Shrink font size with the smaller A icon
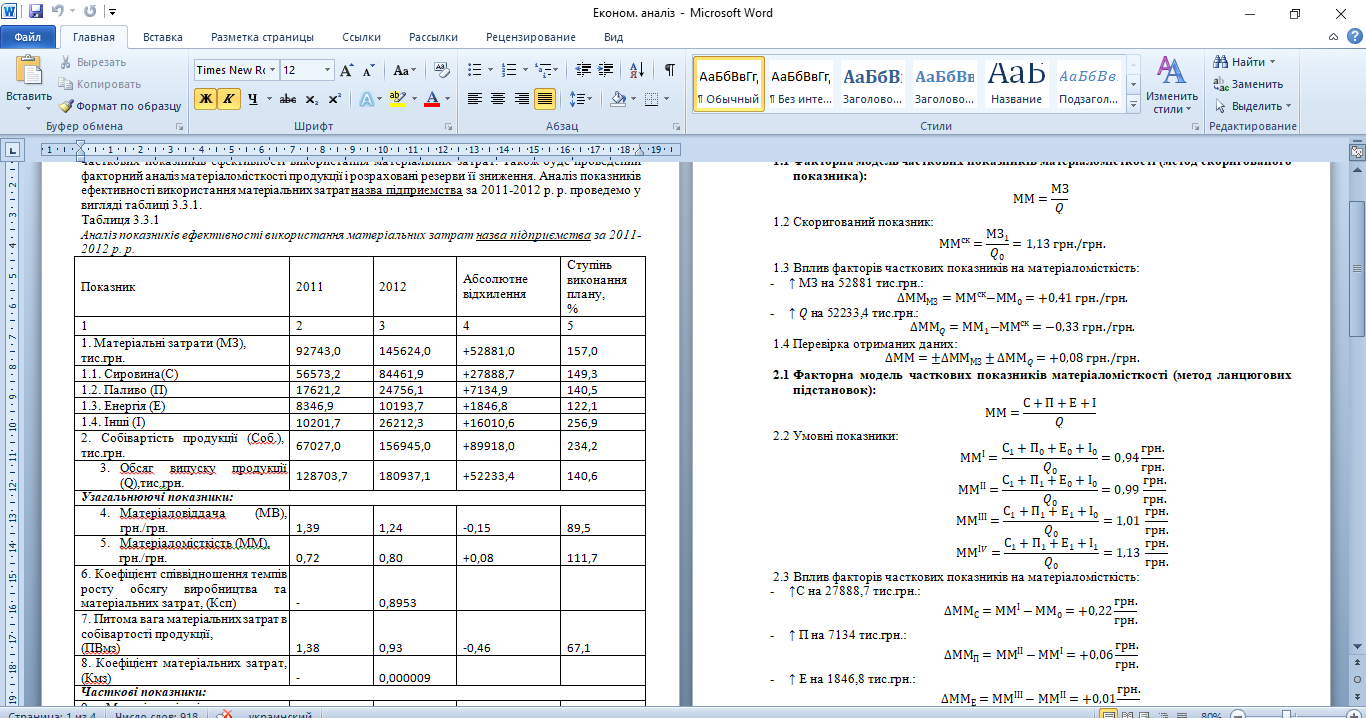 (x=369, y=70)
